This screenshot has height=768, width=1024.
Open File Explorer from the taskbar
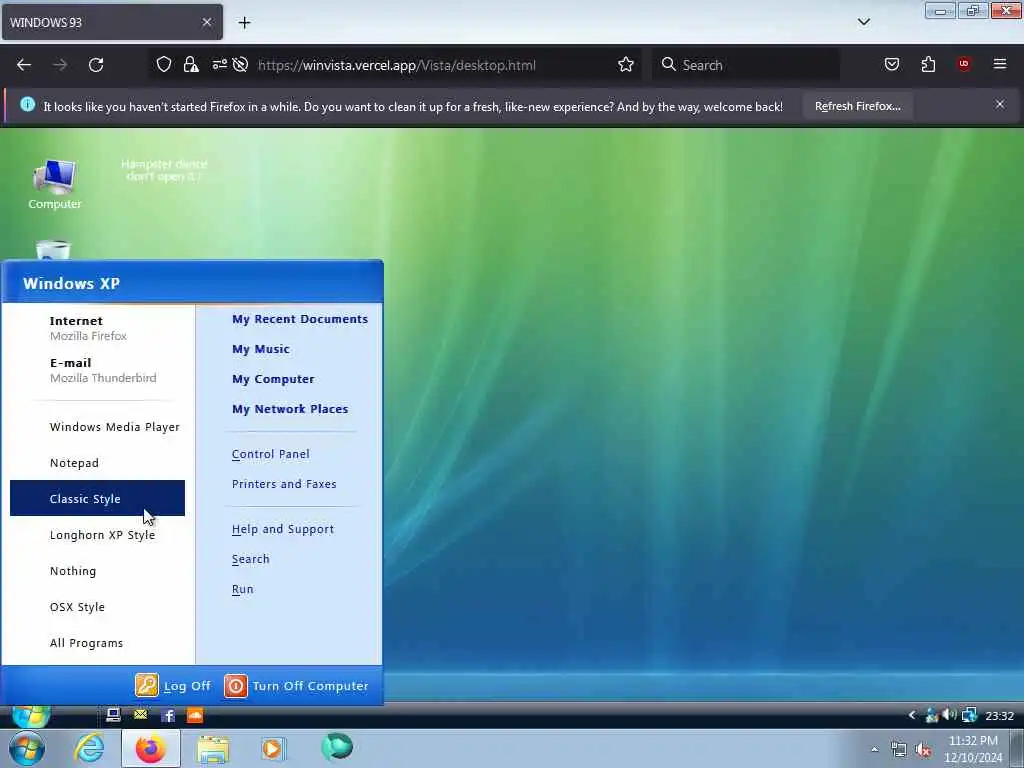pyautogui.click(x=213, y=749)
